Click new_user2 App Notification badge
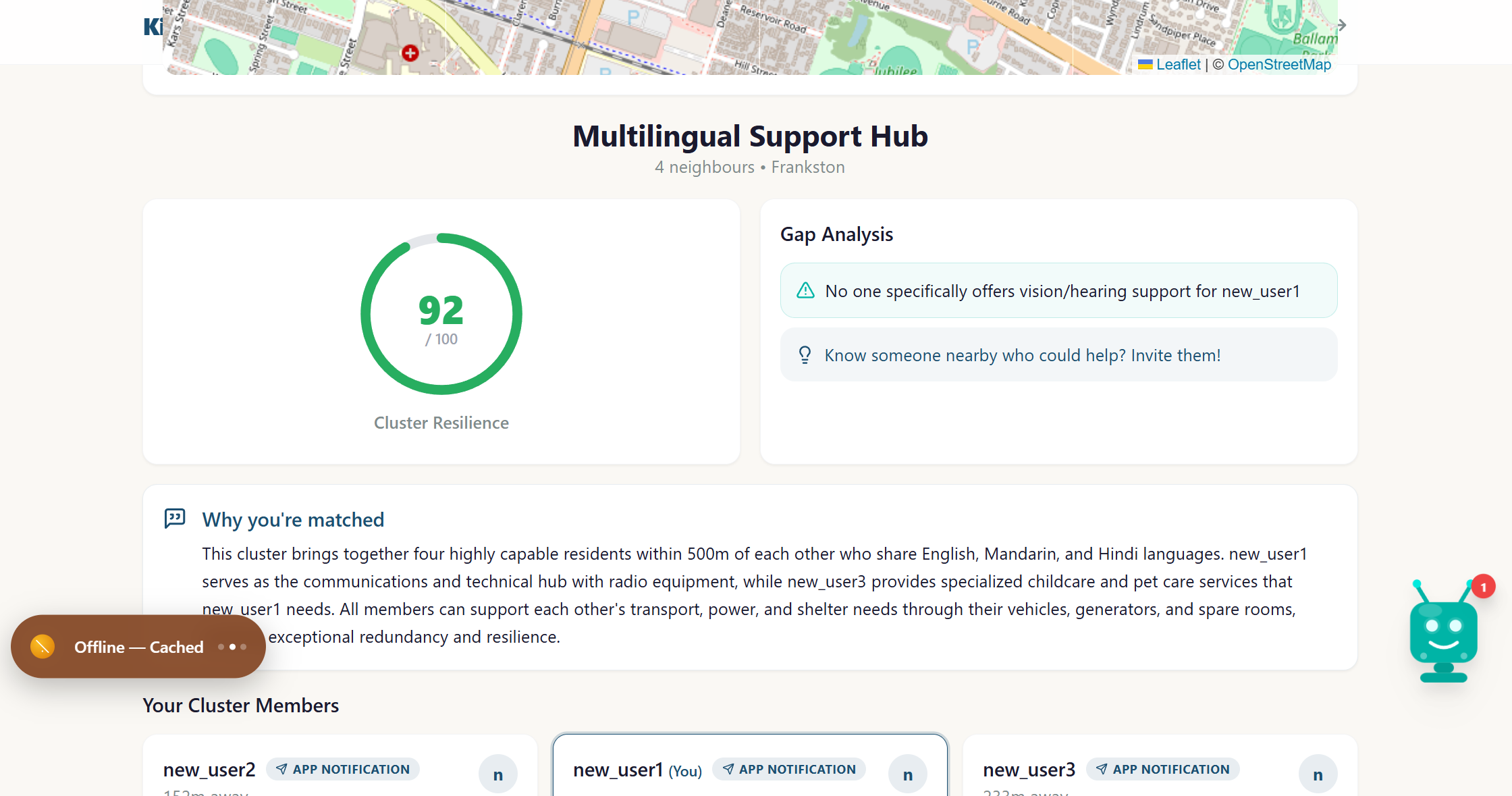Viewport: 1512px width, 796px height. click(x=343, y=769)
